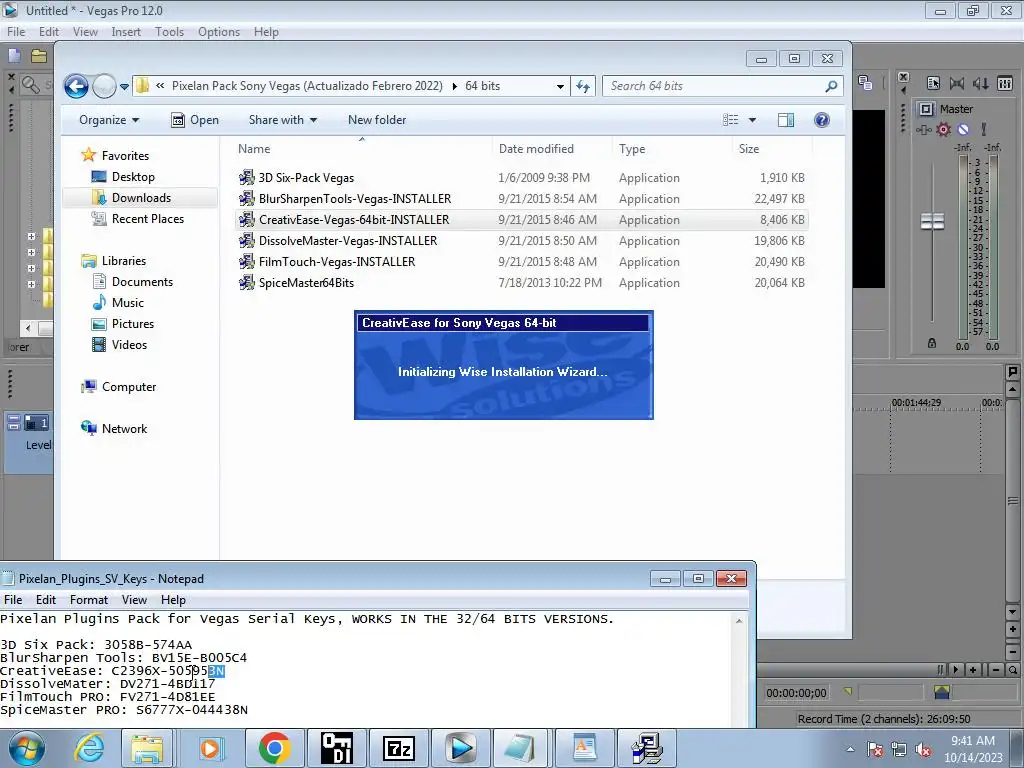Open Share with dropdown in Explorer
The height and width of the screenshot is (768, 1024).
(x=283, y=120)
